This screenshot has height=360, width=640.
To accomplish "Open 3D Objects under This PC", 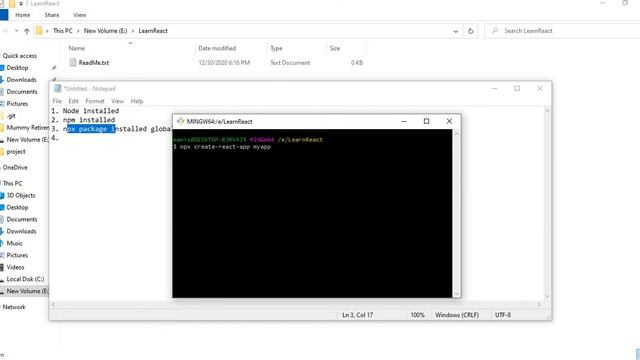I will coord(21,196).
